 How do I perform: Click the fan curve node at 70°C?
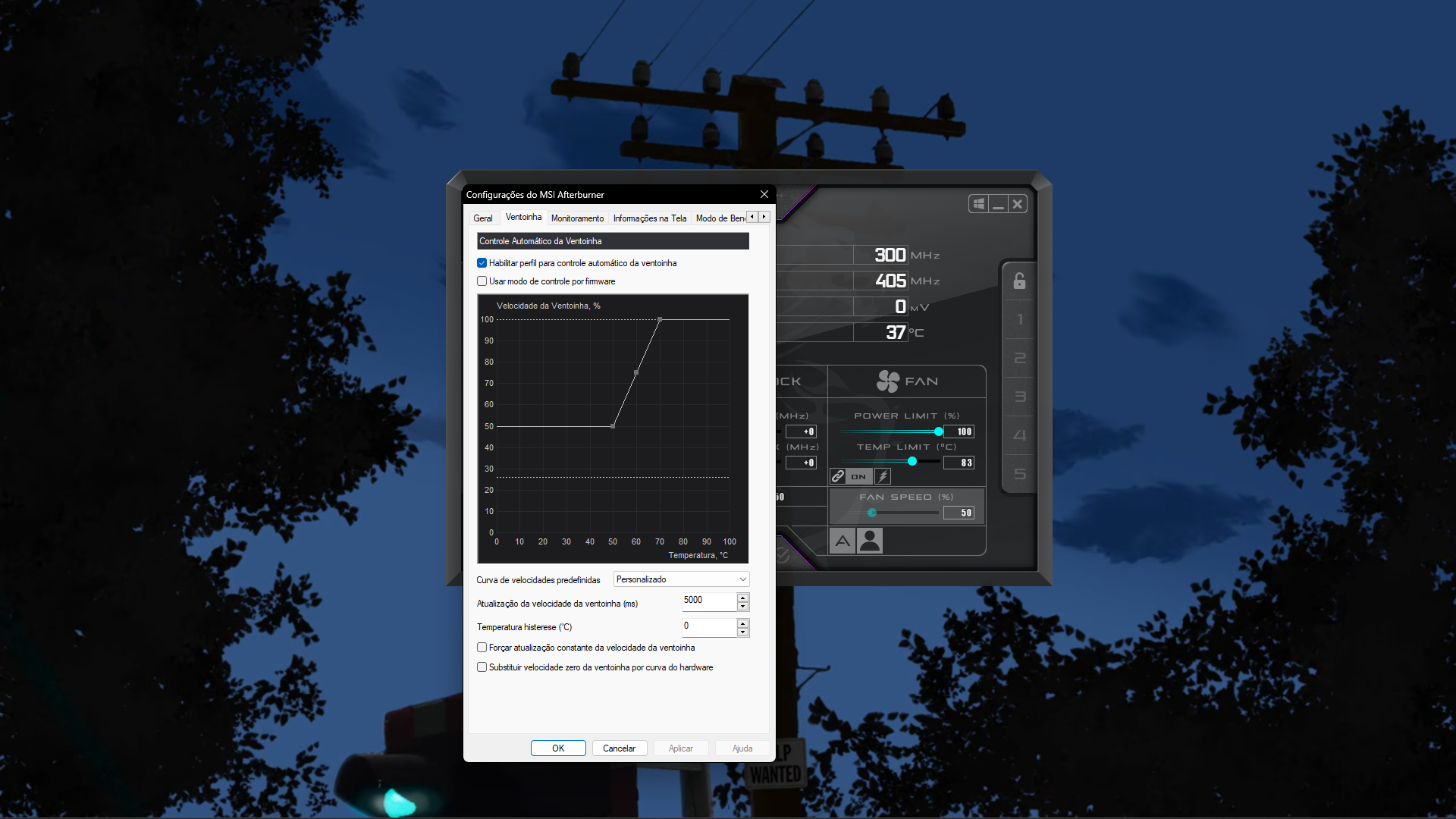[660, 320]
